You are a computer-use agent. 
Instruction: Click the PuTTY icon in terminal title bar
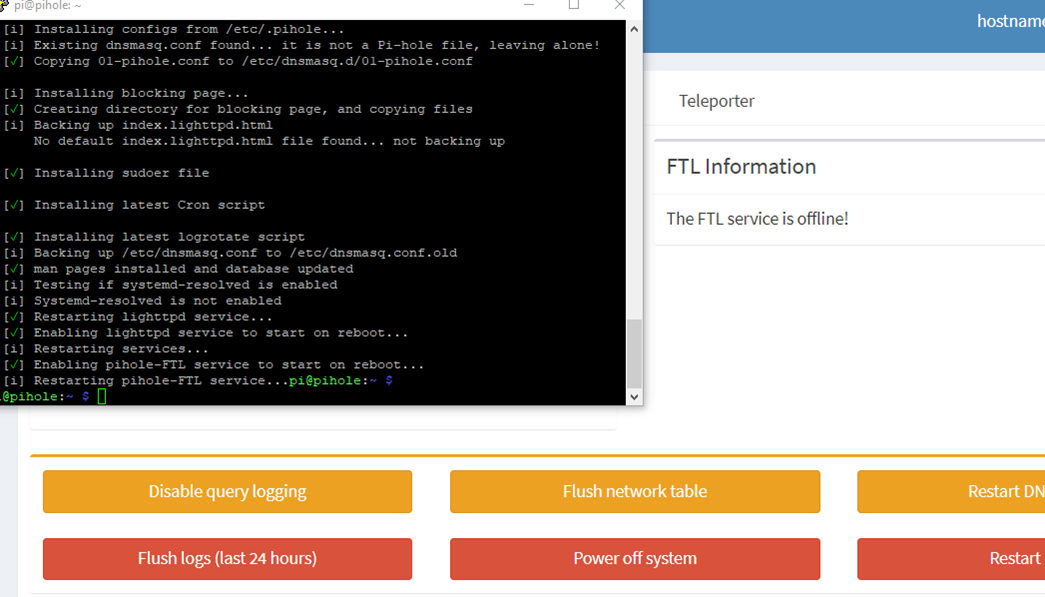point(4,5)
